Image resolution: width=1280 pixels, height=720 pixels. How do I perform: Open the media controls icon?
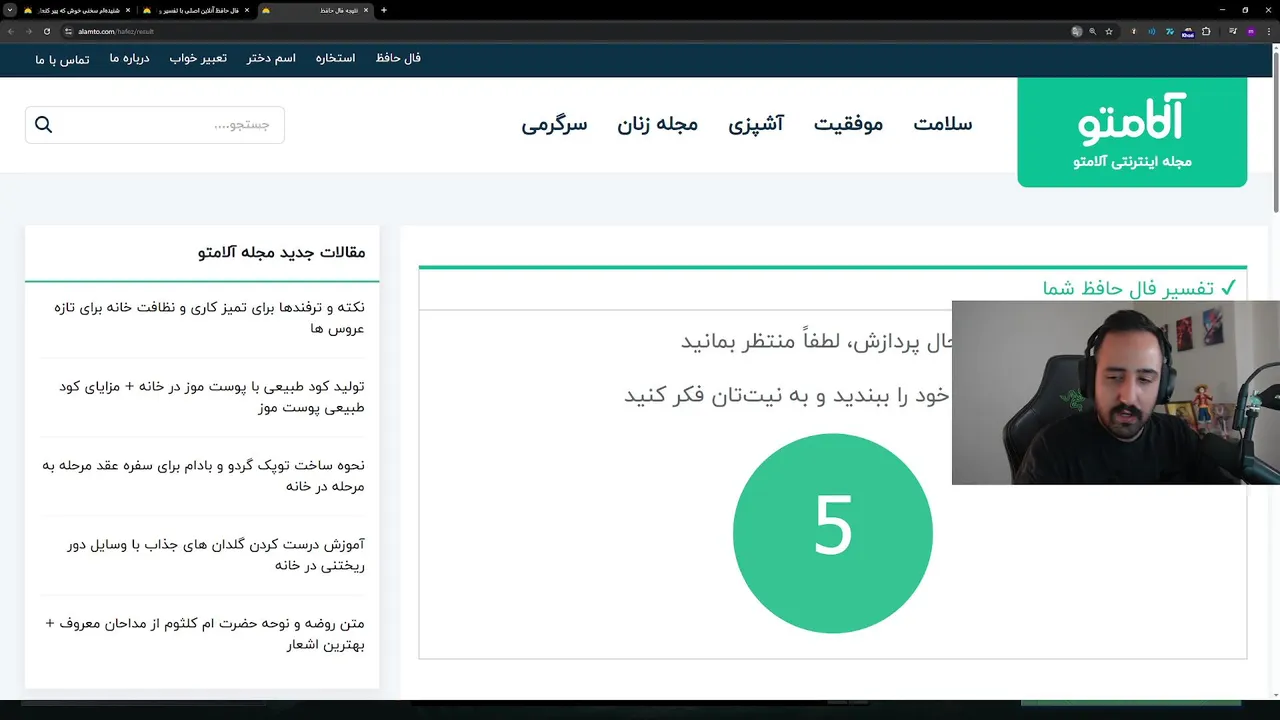click(x=1233, y=31)
